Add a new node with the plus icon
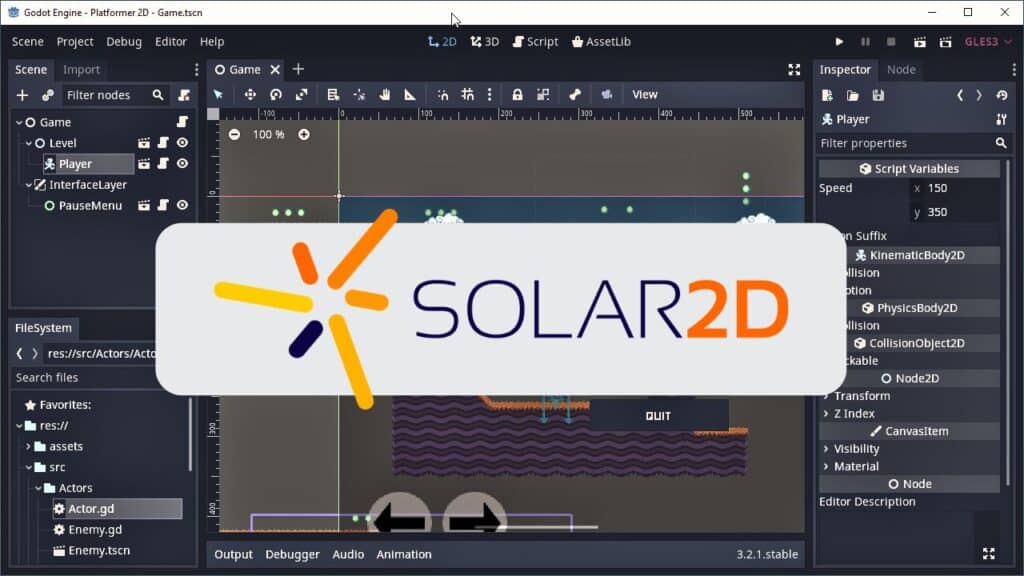 pos(22,95)
